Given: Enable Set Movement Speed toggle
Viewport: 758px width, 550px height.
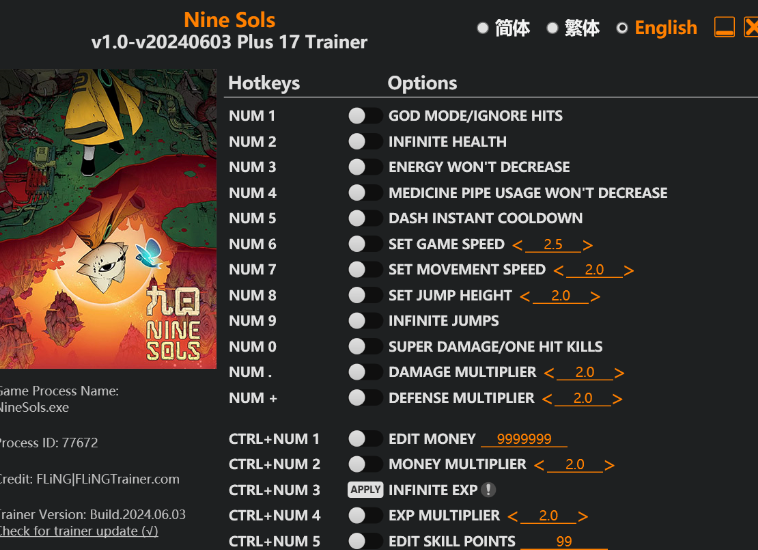Looking at the screenshot, I should 365,270.
